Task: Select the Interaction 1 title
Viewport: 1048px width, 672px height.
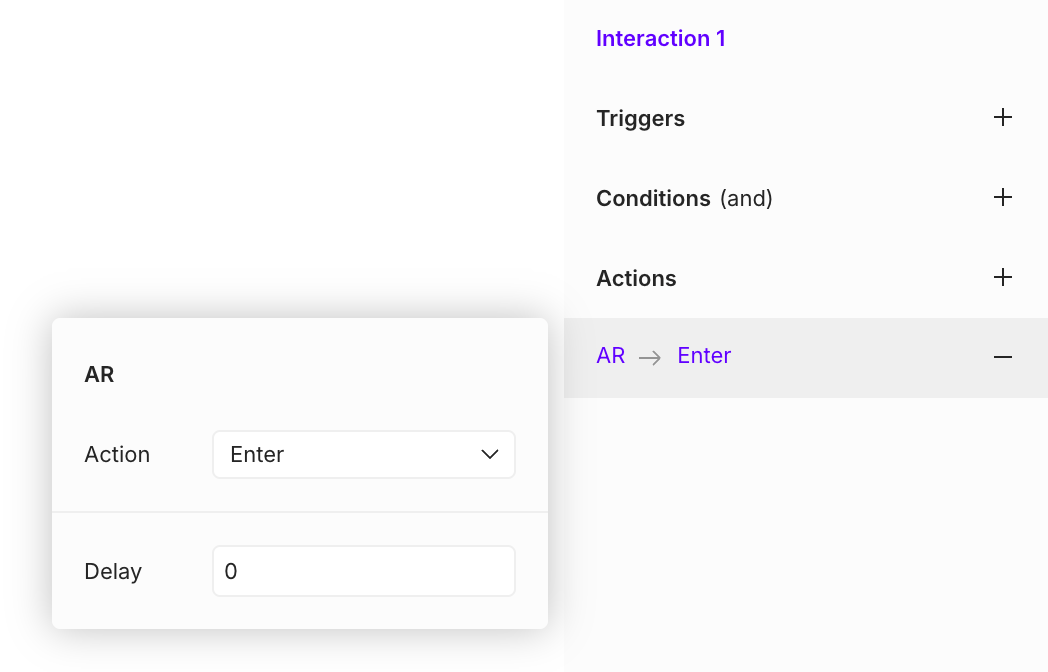Action: (660, 39)
